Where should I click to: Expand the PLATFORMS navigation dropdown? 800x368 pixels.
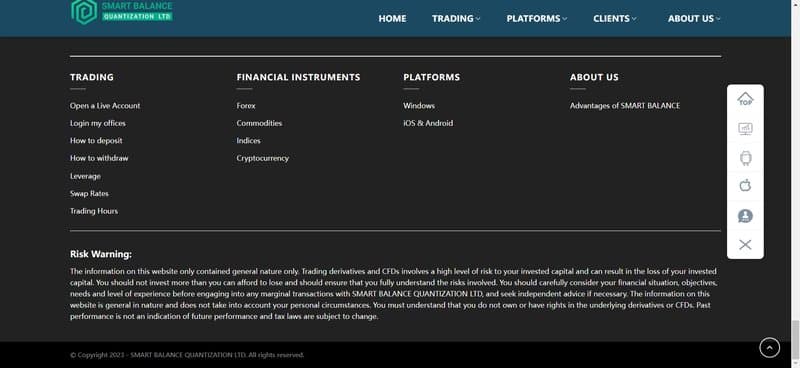(x=537, y=18)
